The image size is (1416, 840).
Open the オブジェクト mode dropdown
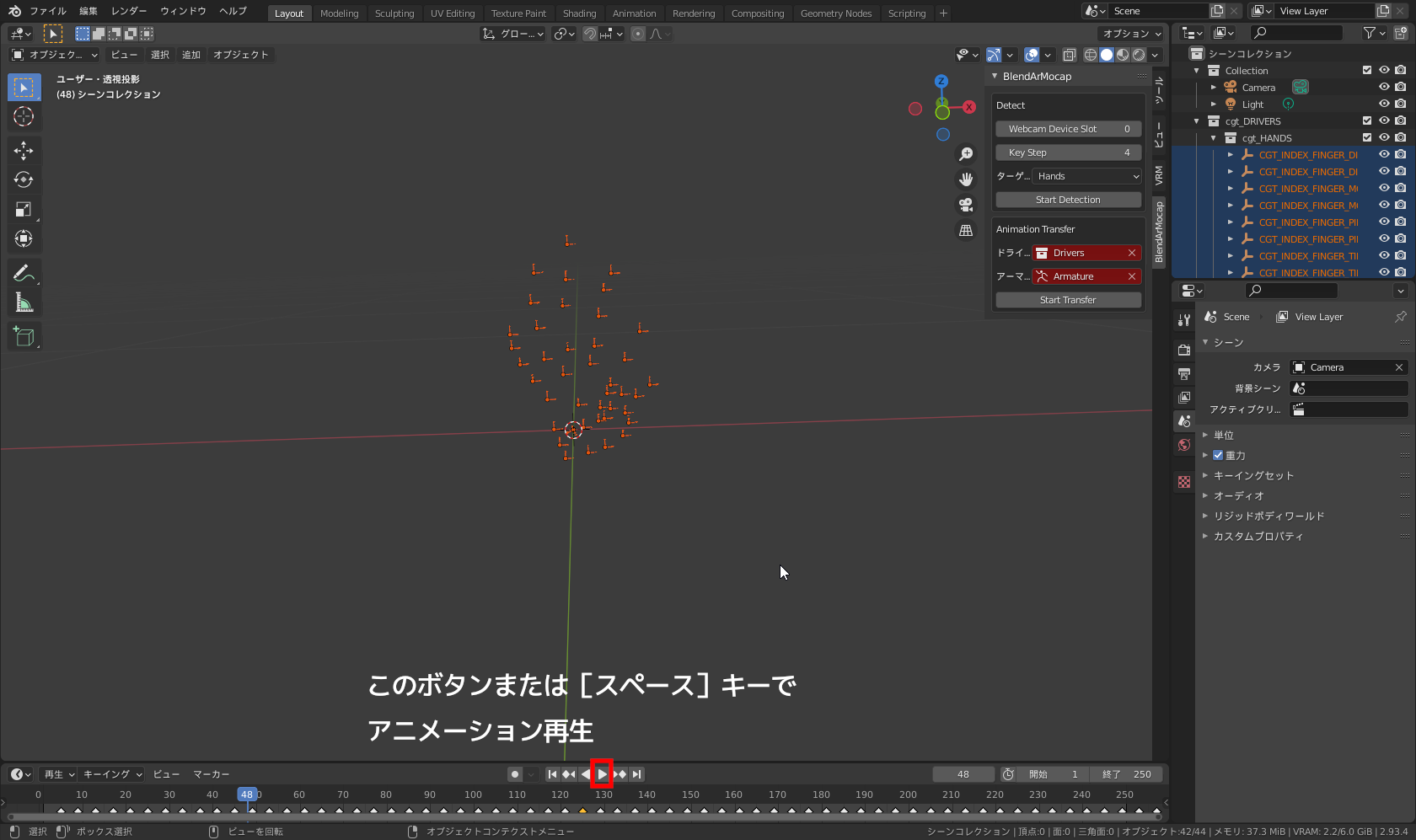pos(54,55)
